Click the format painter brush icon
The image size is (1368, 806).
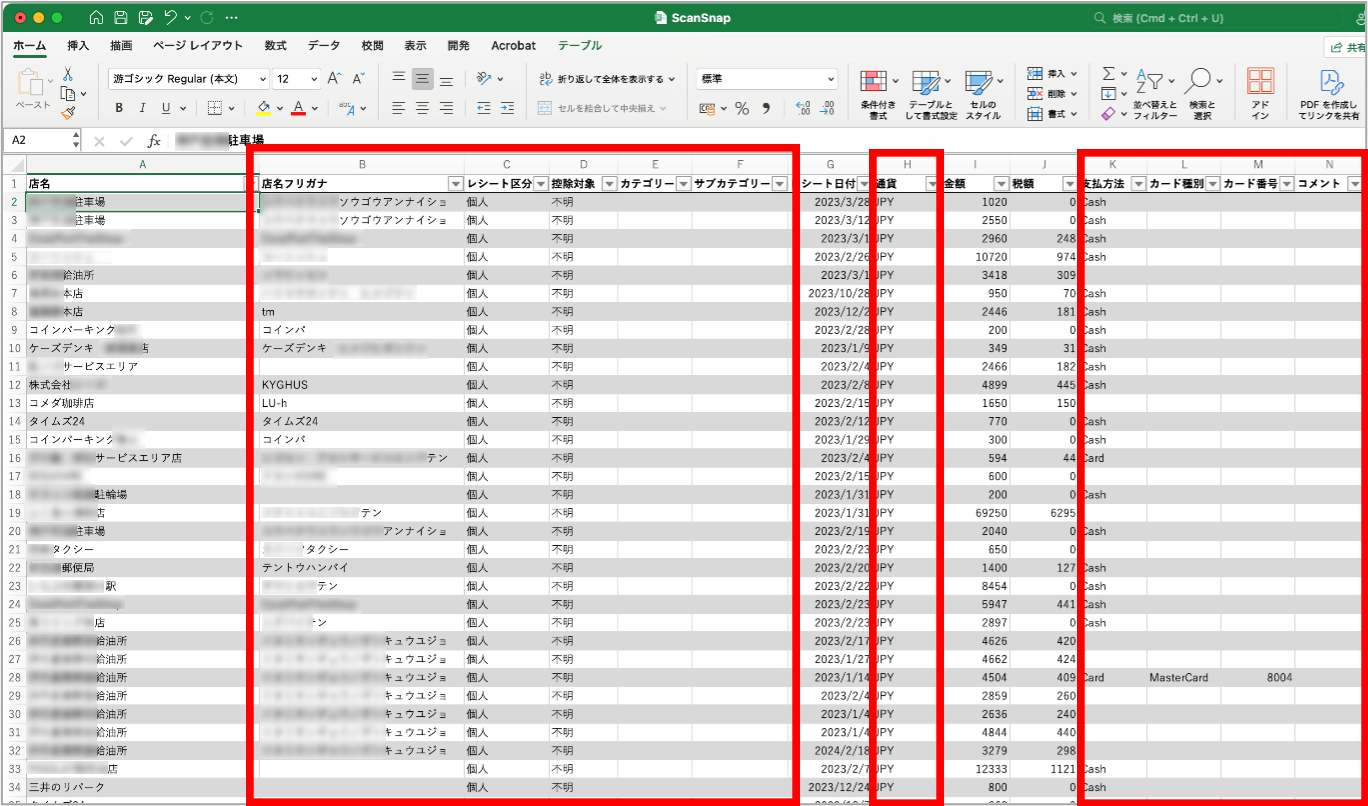pyautogui.click(x=68, y=113)
